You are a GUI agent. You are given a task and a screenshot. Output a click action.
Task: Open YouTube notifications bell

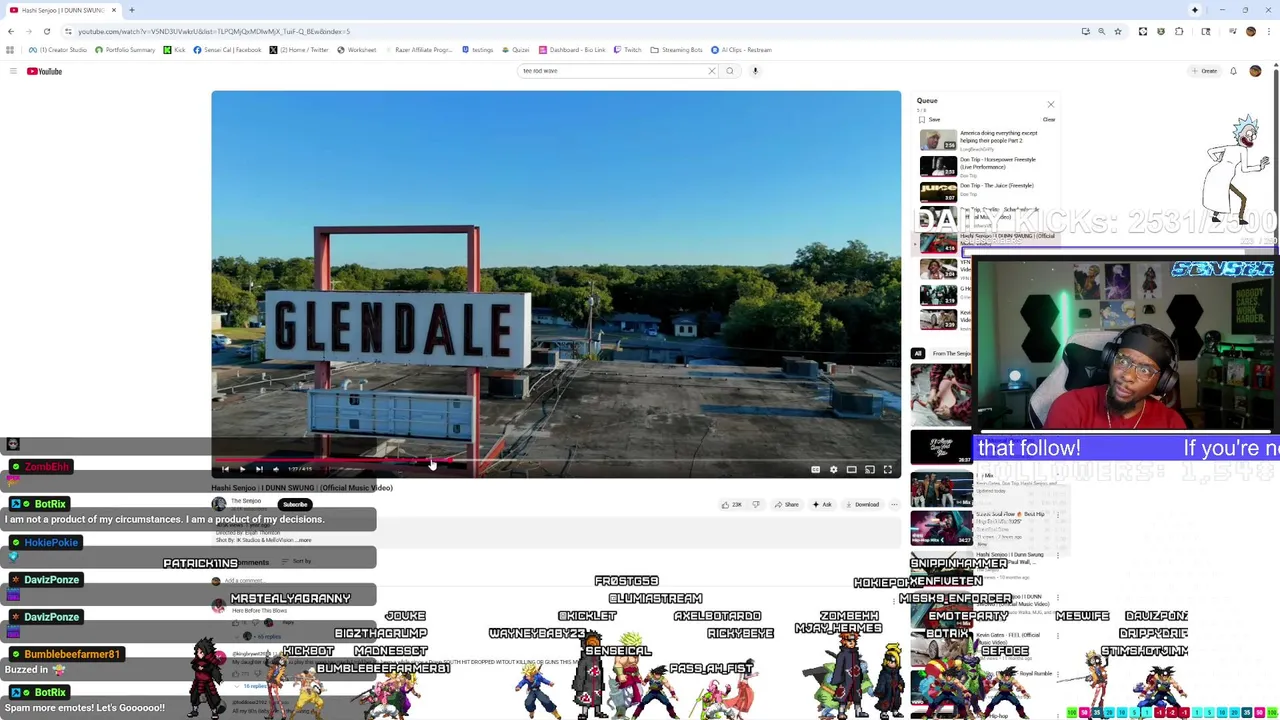click(x=1233, y=71)
